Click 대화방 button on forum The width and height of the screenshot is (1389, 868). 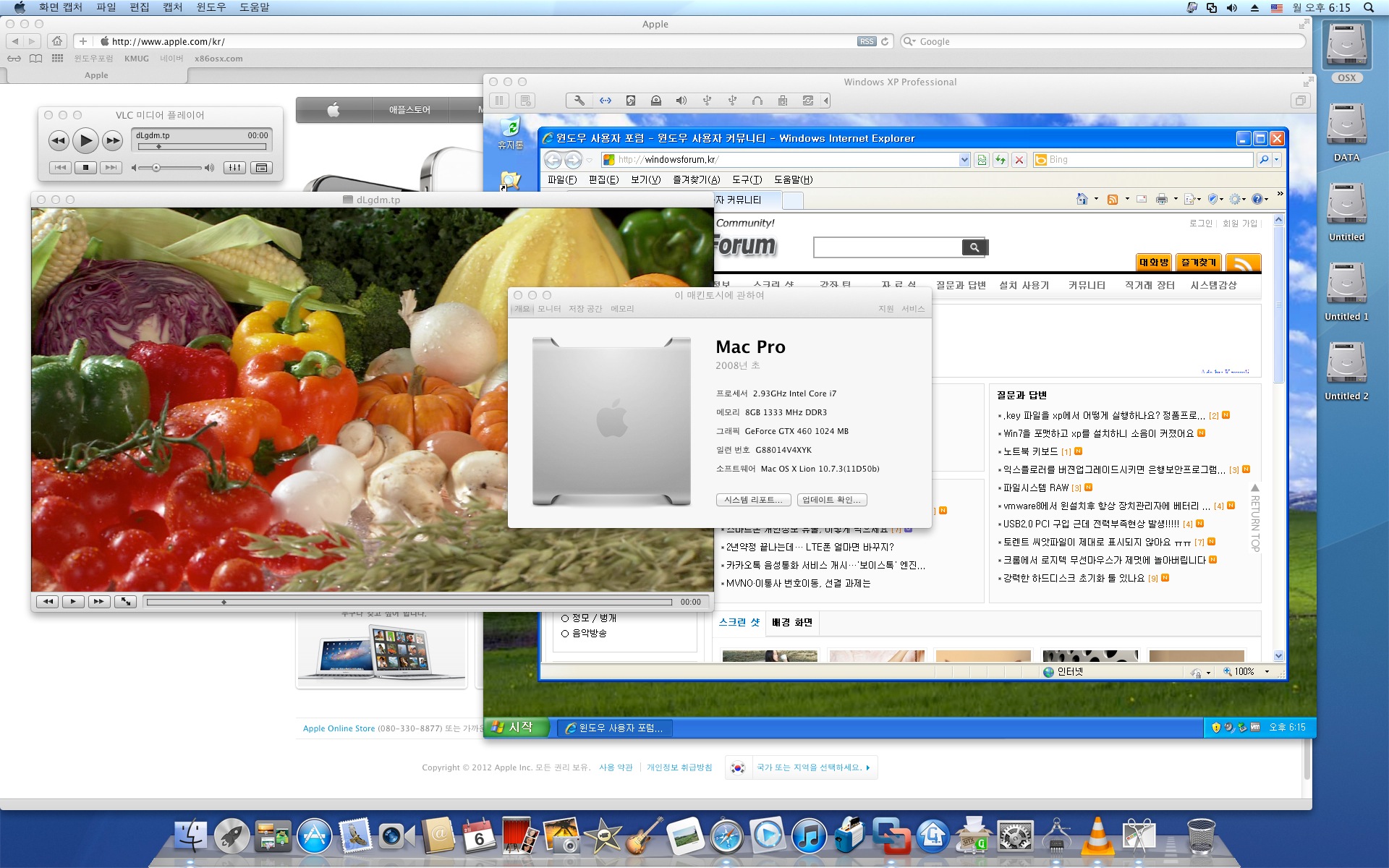tap(1155, 263)
